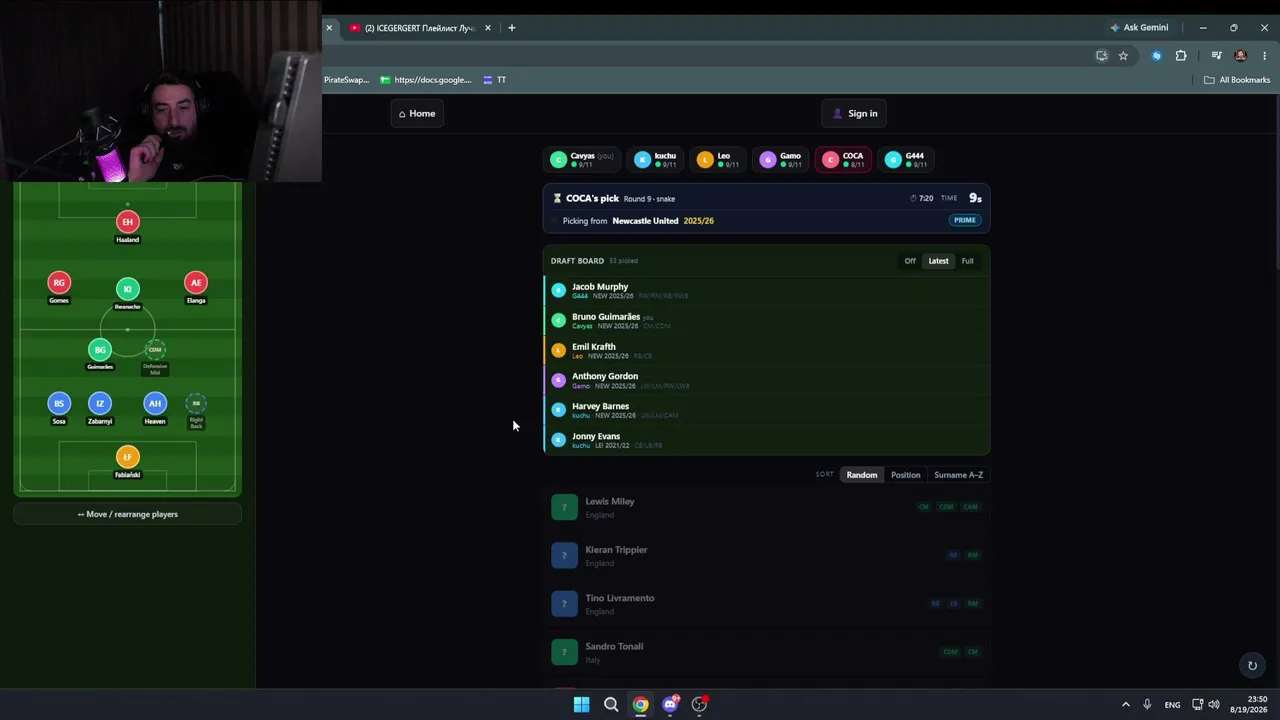Click Bruno Guimarães on the draft board
Viewport: 1280px width, 720px height.
(766, 320)
